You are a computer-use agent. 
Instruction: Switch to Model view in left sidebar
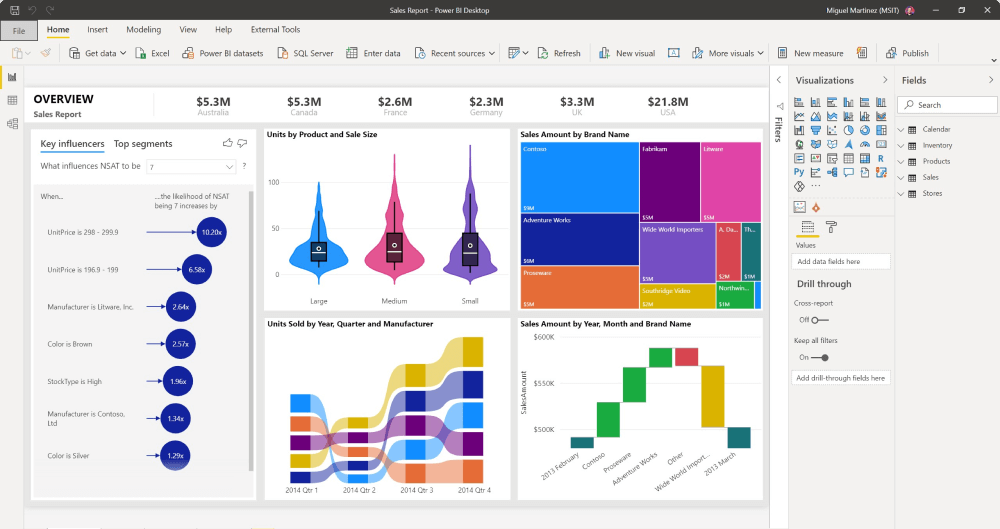click(12, 123)
